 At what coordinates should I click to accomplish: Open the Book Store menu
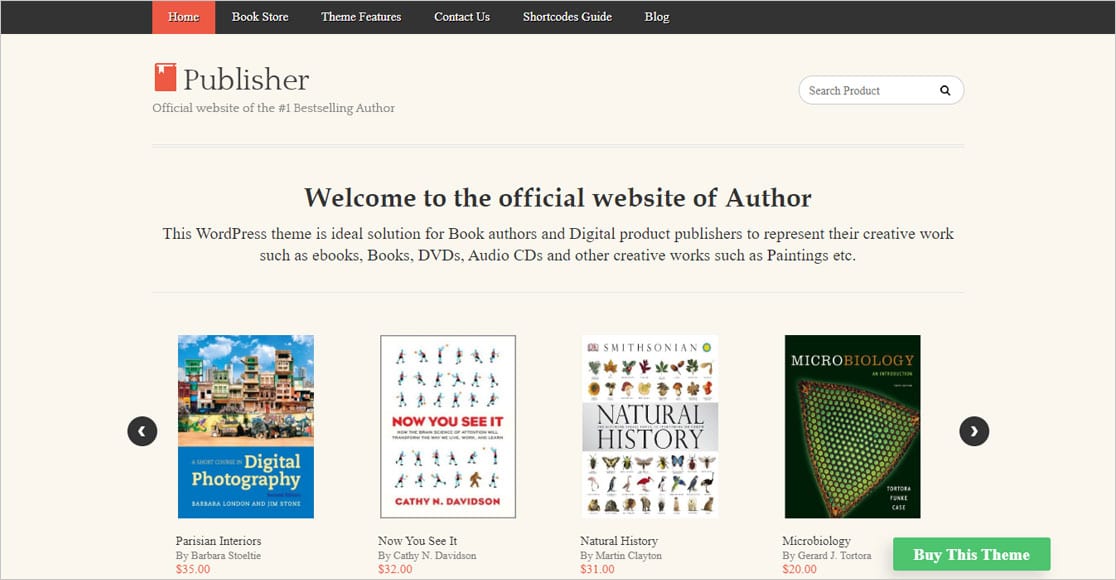click(260, 17)
